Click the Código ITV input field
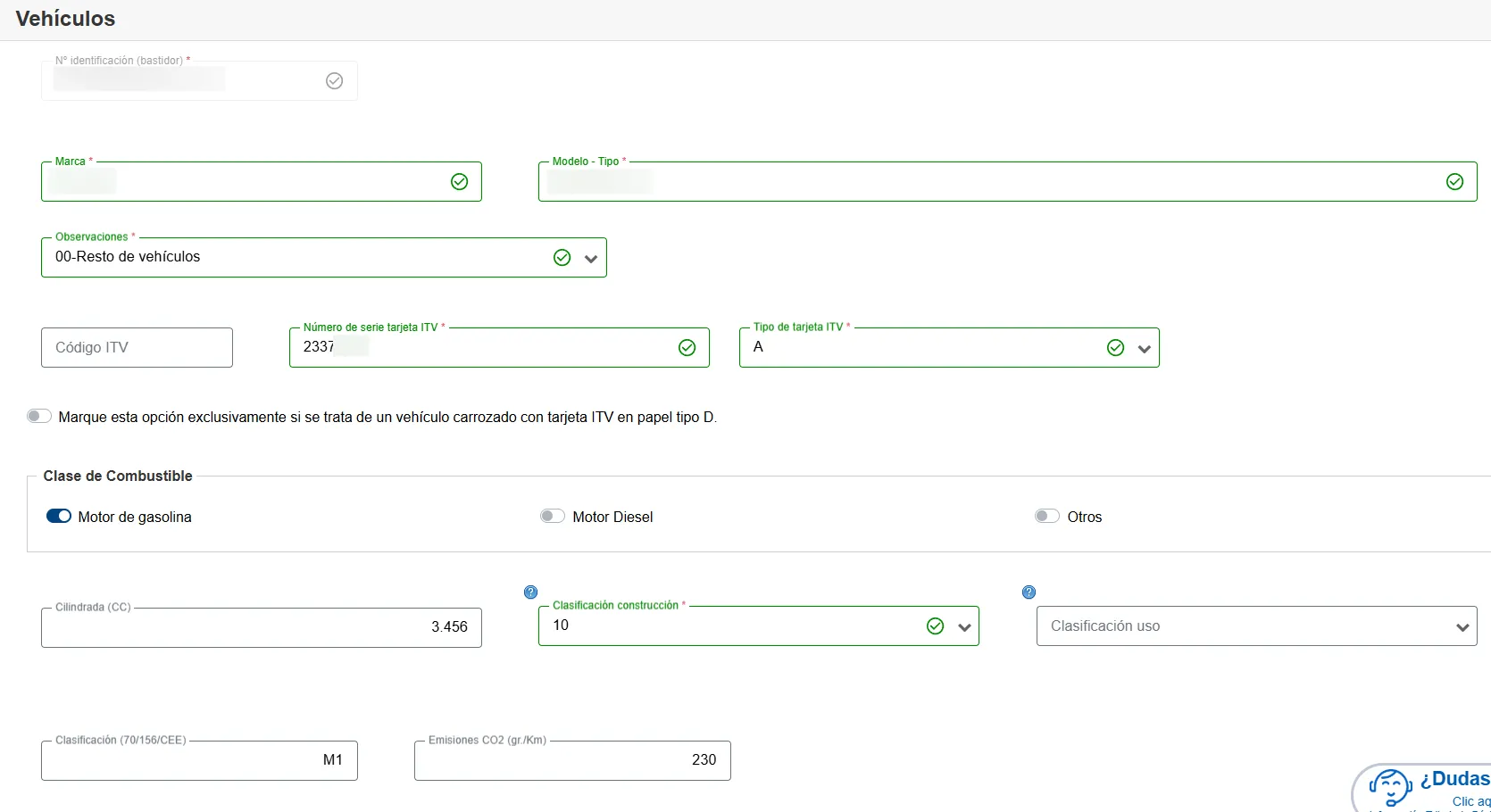 [x=137, y=348]
